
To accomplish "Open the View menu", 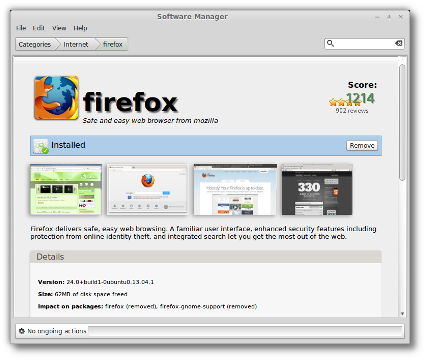I will 59,28.
